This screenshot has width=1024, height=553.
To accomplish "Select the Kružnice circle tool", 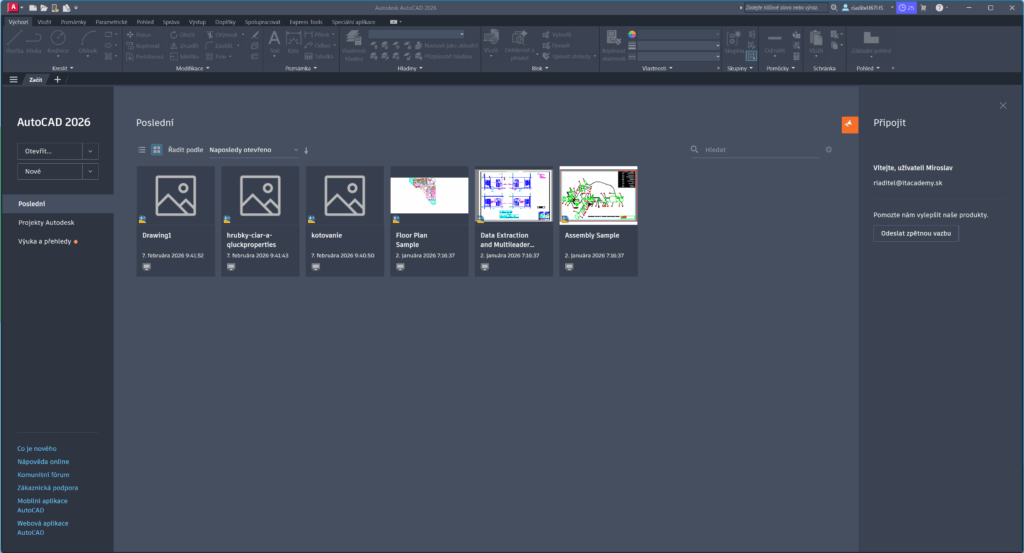I will [57, 41].
